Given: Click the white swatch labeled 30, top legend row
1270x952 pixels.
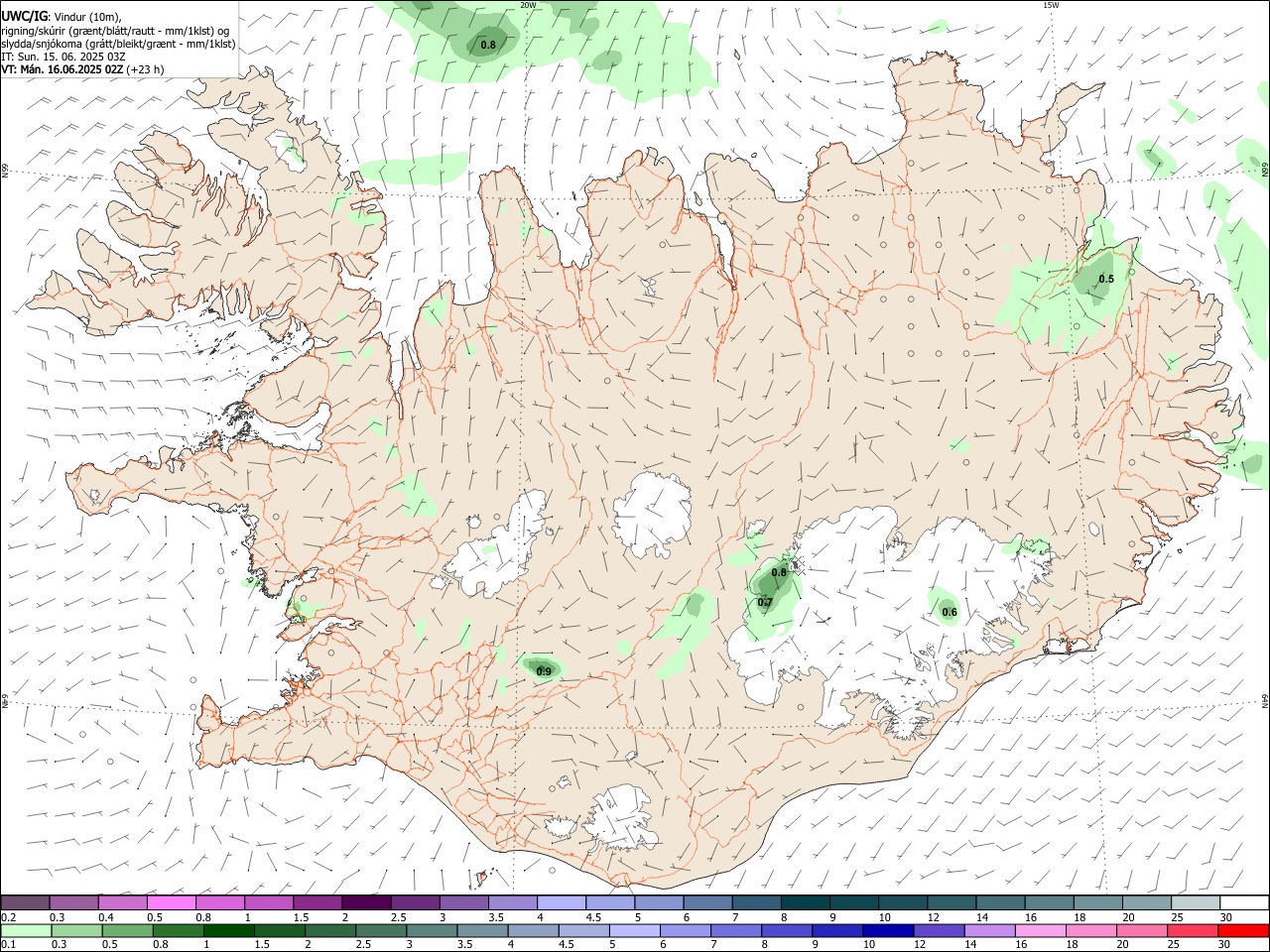Looking at the screenshot, I should coord(1243,902).
